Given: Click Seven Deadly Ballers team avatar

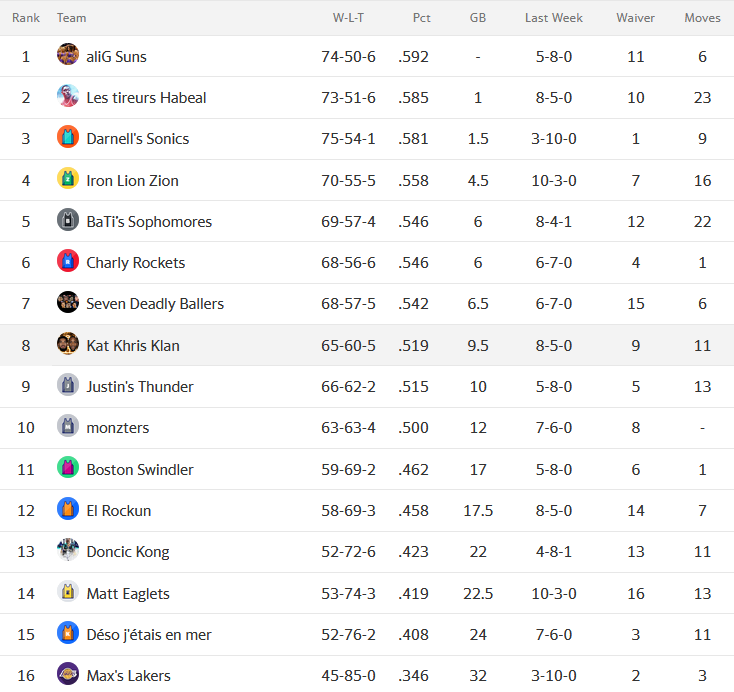Looking at the screenshot, I should (68, 302).
